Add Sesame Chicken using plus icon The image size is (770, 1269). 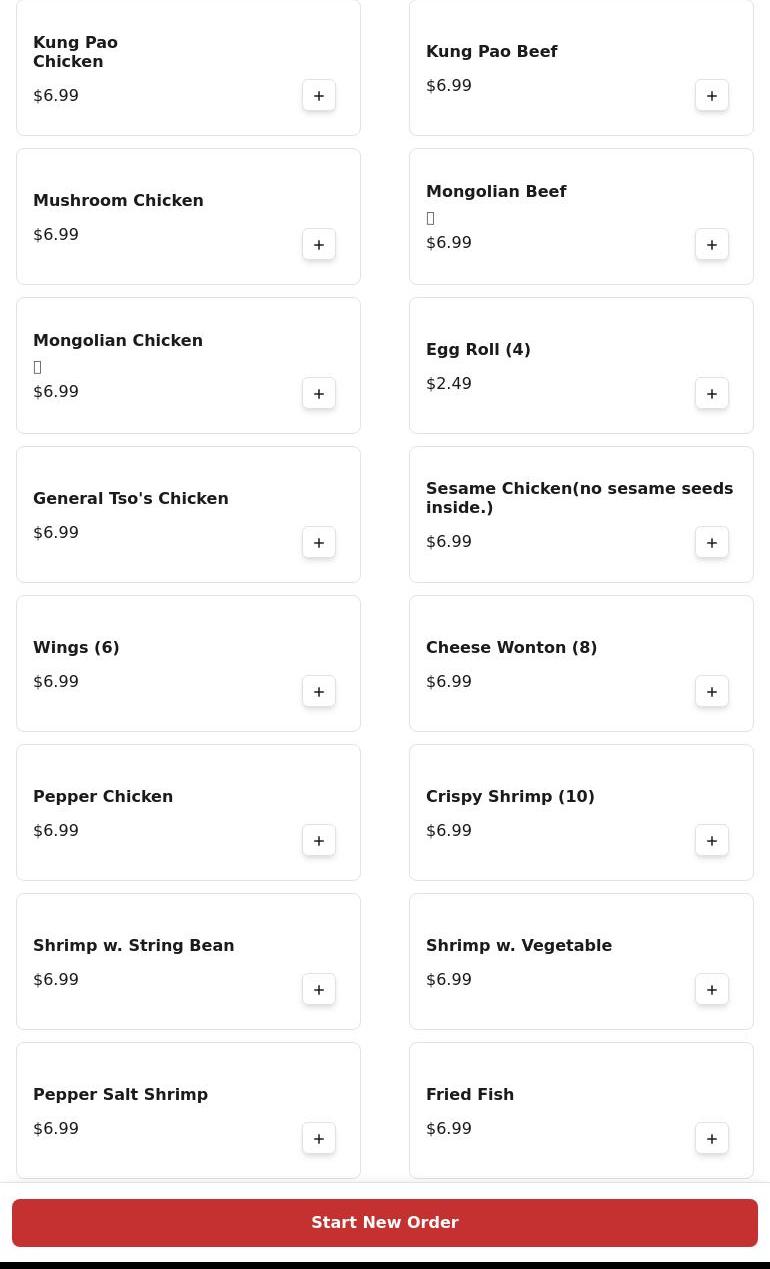pyautogui.click(x=712, y=543)
